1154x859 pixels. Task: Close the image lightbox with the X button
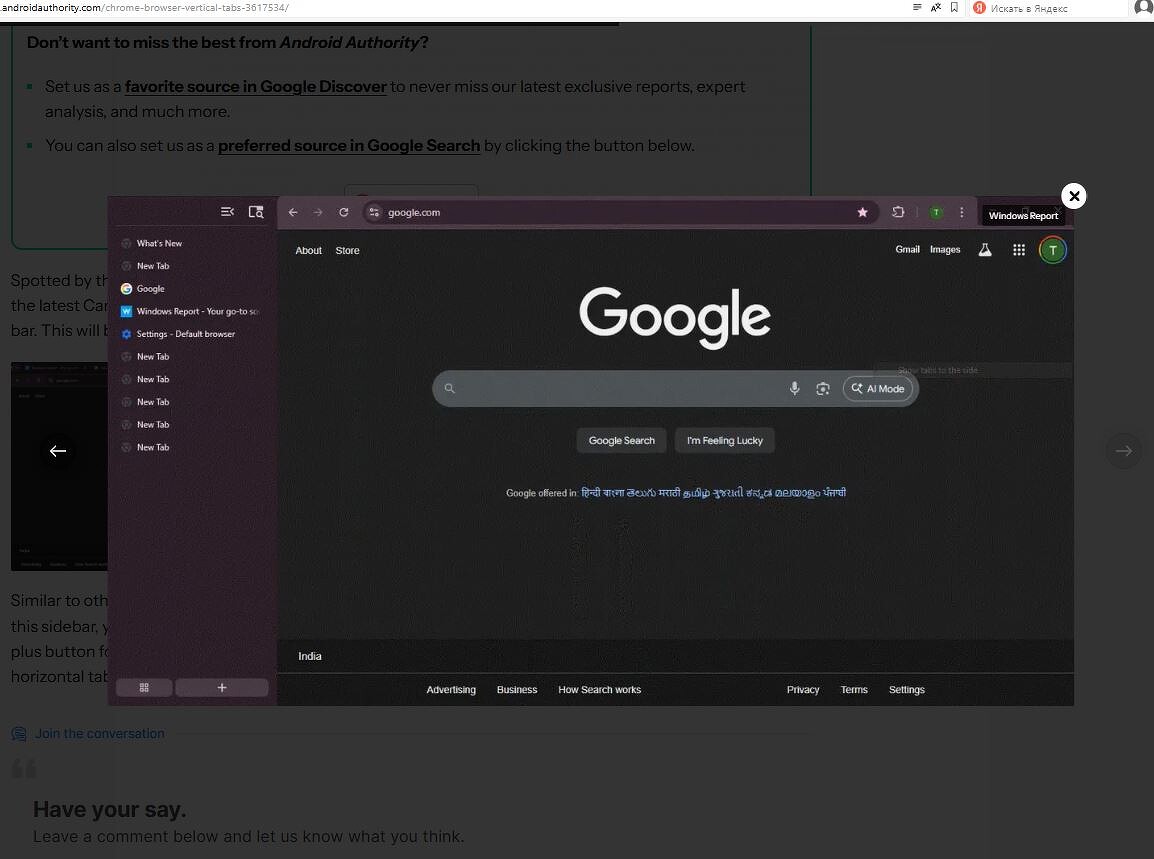pos(1073,196)
